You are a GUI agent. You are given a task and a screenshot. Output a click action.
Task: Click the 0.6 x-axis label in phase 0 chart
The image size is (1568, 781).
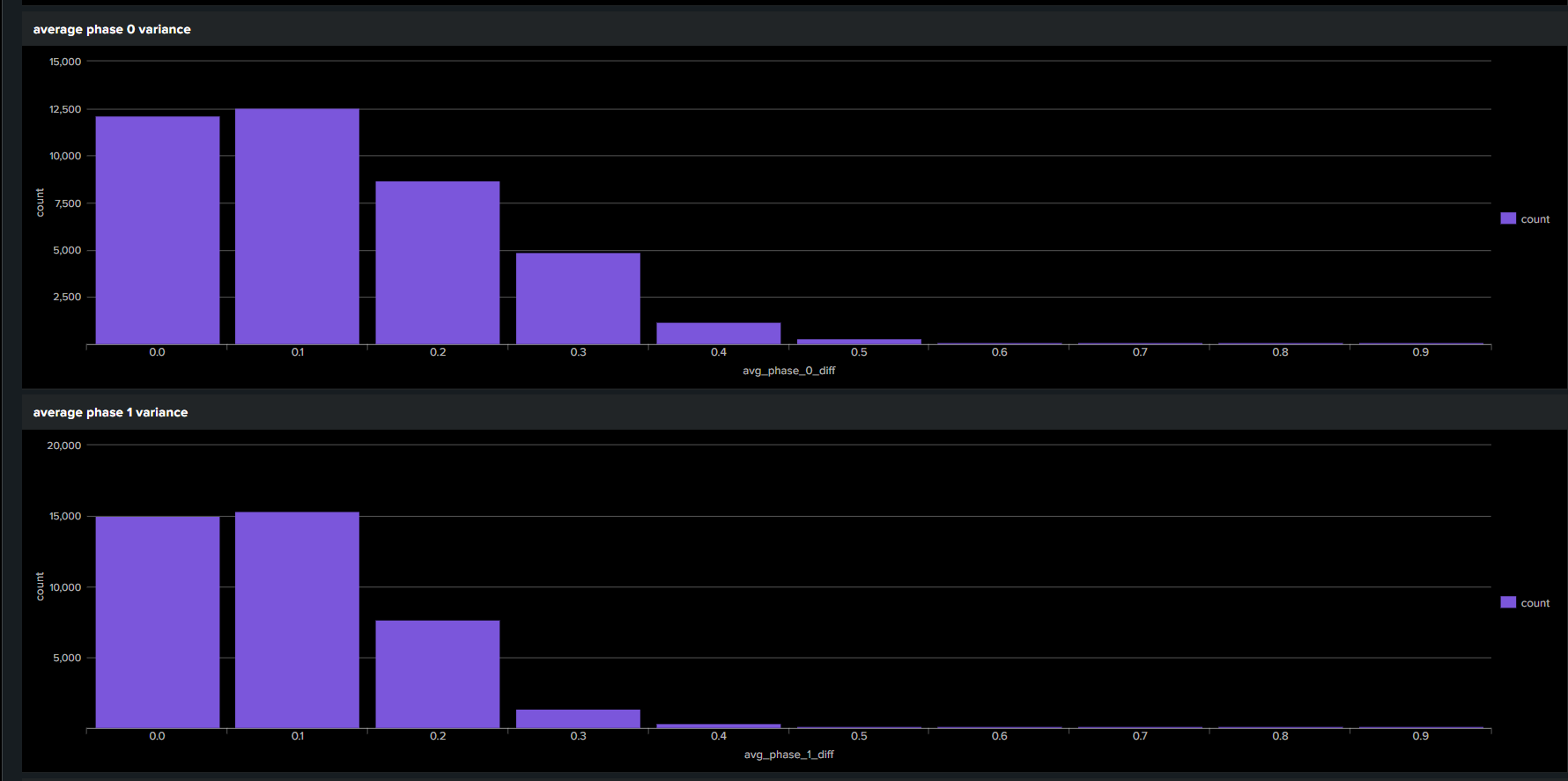pyautogui.click(x=999, y=352)
